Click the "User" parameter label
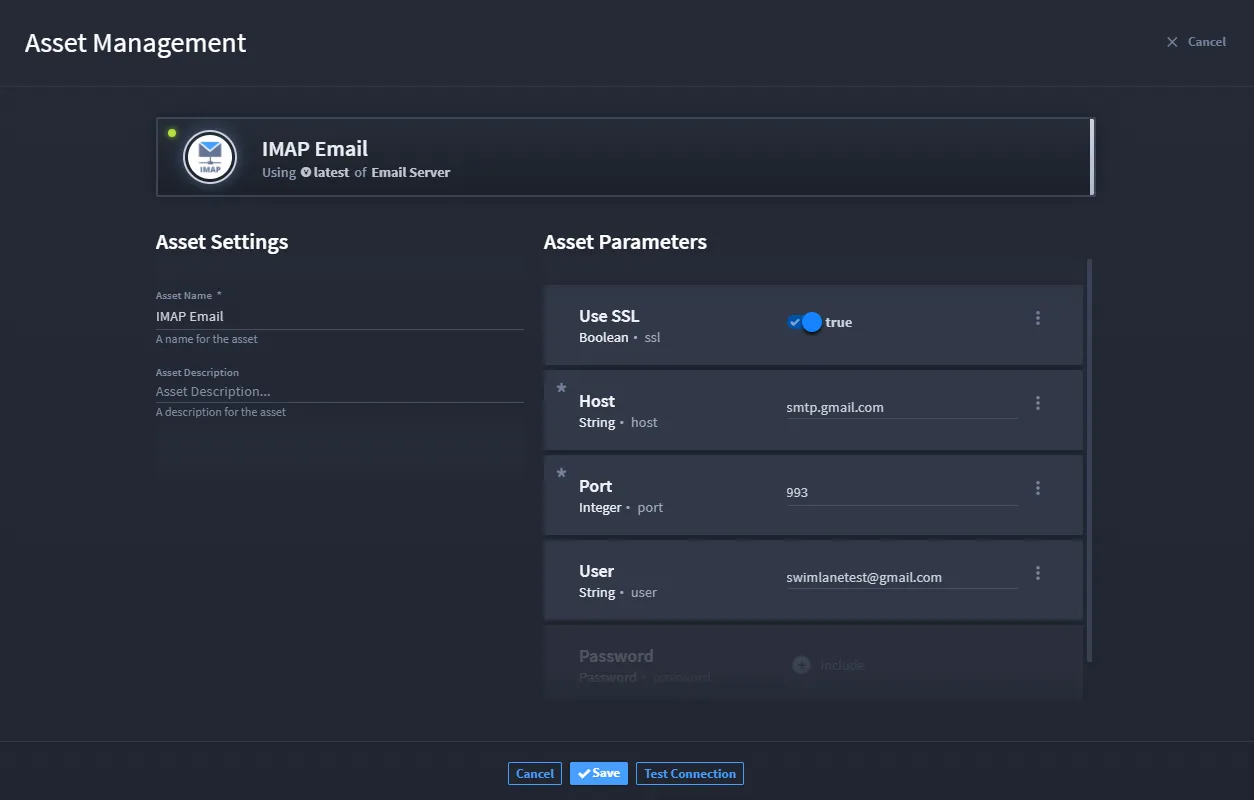This screenshot has width=1254, height=800. 597,571
